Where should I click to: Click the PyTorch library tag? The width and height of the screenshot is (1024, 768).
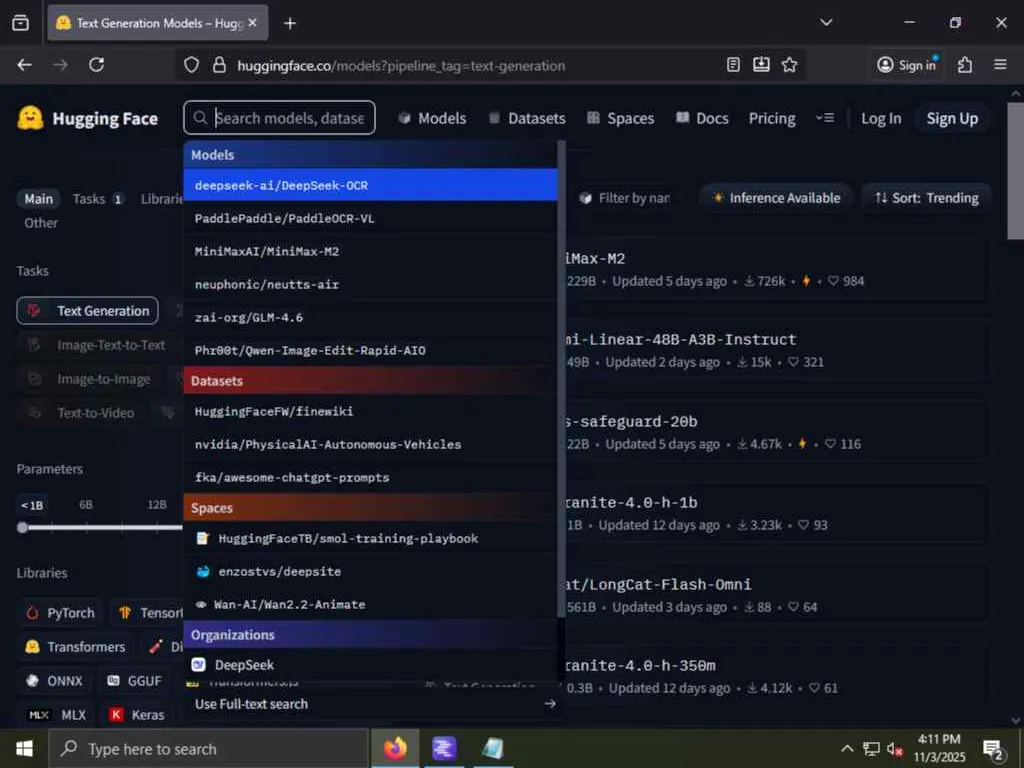pos(60,613)
